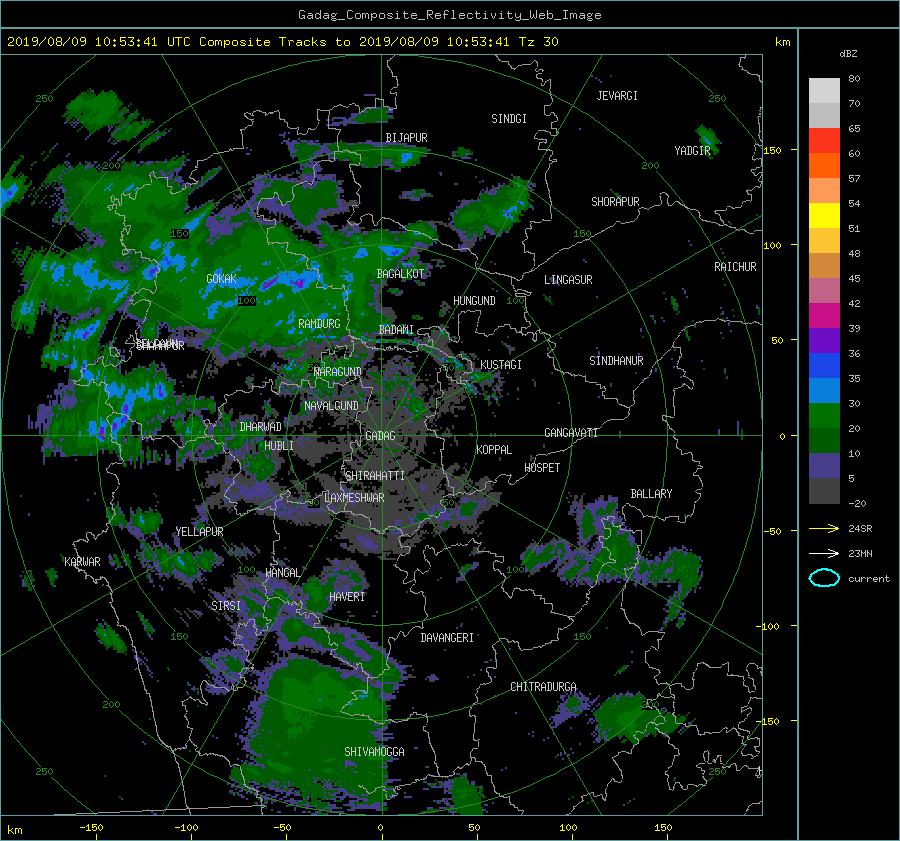Click the orange 60 dBZ legend swatch
This screenshot has height=841, width=900.
[x=824, y=165]
